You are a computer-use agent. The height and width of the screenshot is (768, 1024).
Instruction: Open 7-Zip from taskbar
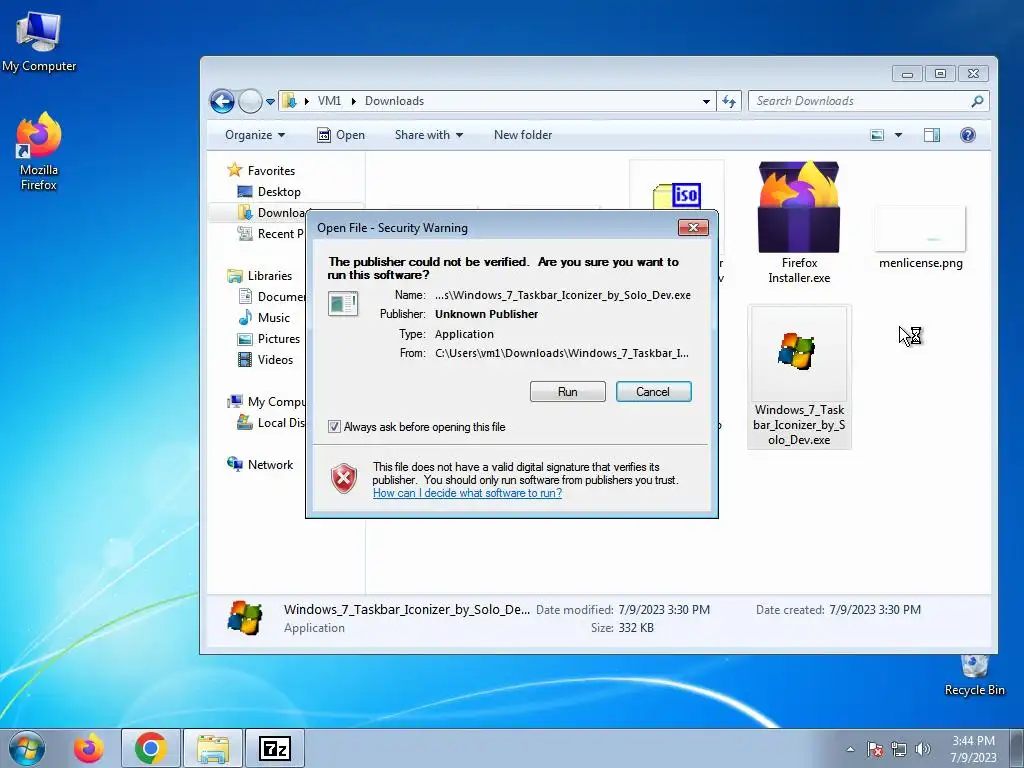(x=275, y=748)
